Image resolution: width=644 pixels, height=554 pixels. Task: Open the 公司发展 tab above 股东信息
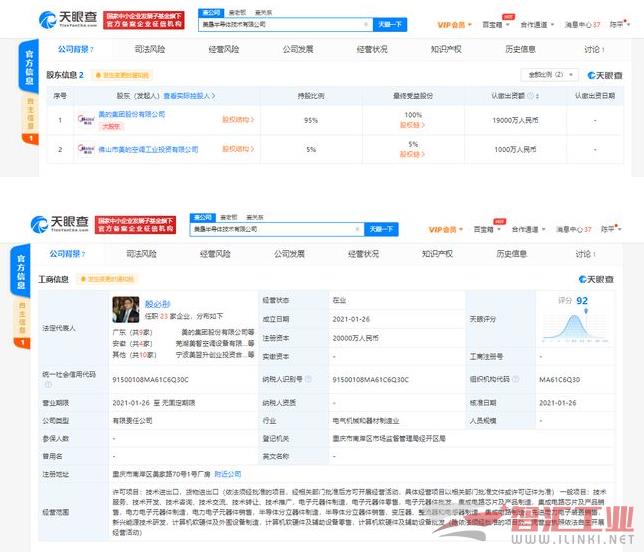tap(298, 49)
